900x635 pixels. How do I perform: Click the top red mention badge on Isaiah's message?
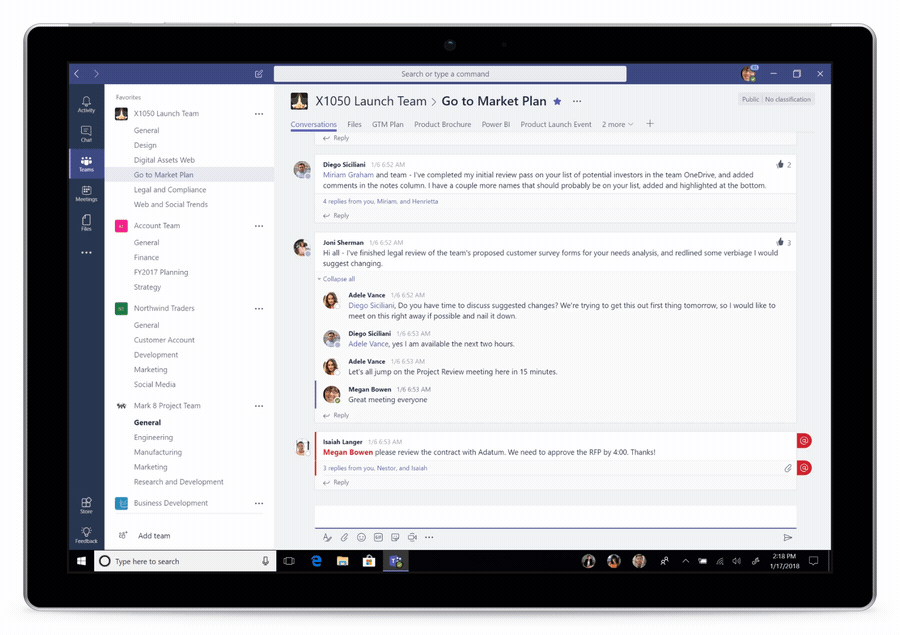click(x=804, y=440)
